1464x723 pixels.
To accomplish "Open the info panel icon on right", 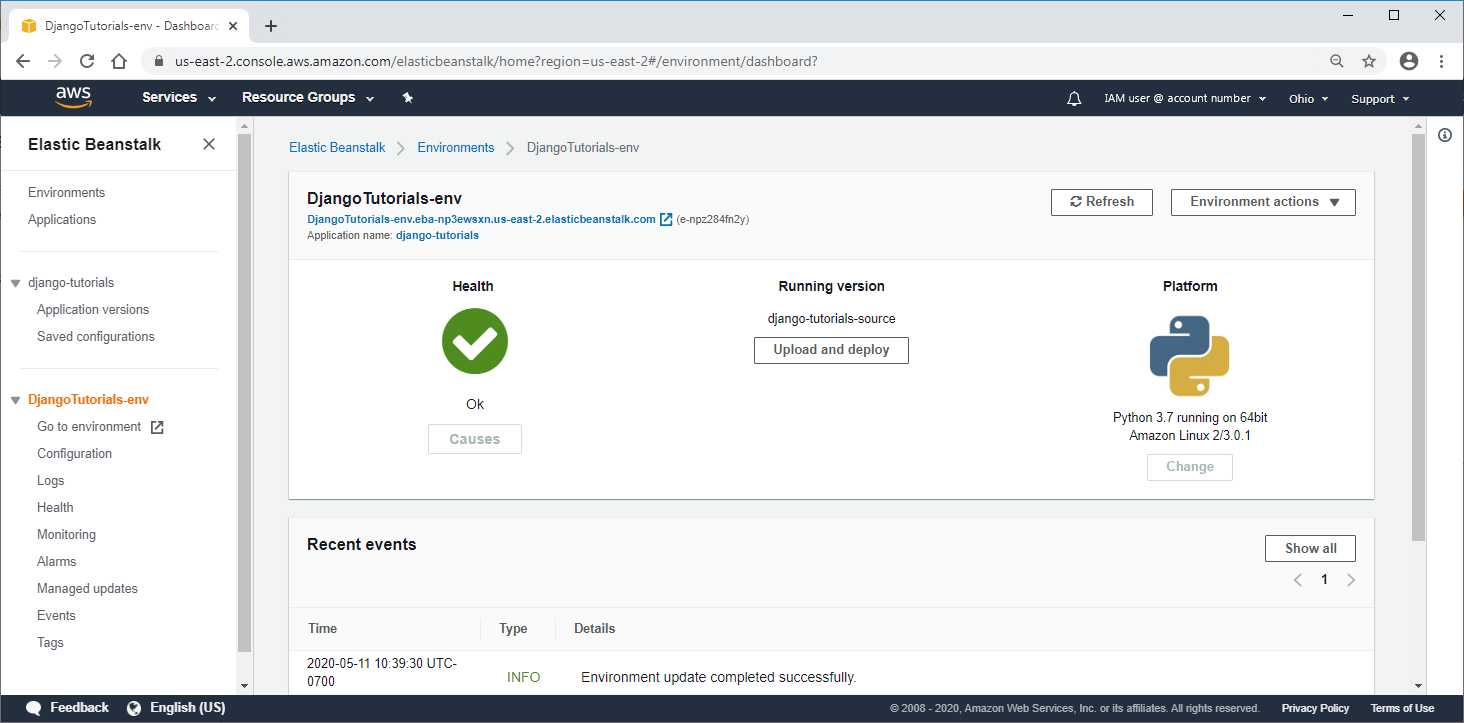I will tap(1445, 135).
